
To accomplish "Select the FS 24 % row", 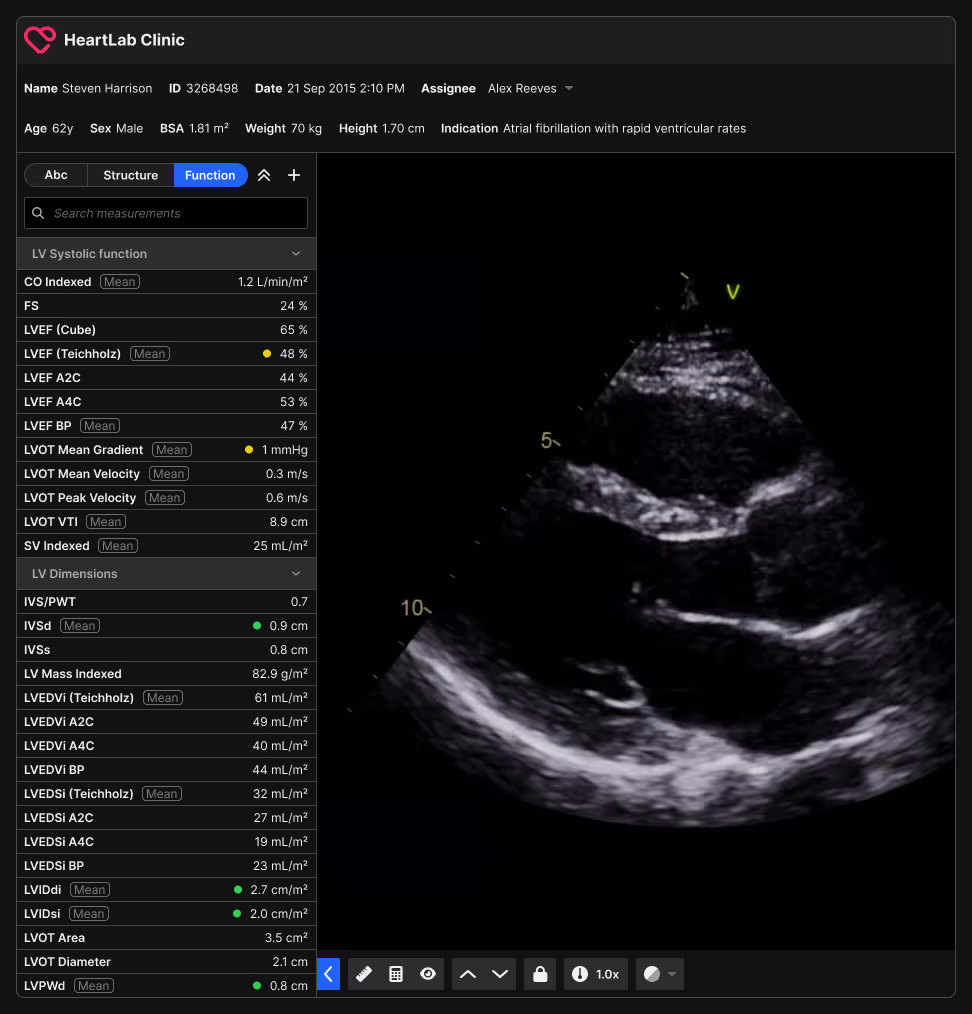I will tap(166, 306).
